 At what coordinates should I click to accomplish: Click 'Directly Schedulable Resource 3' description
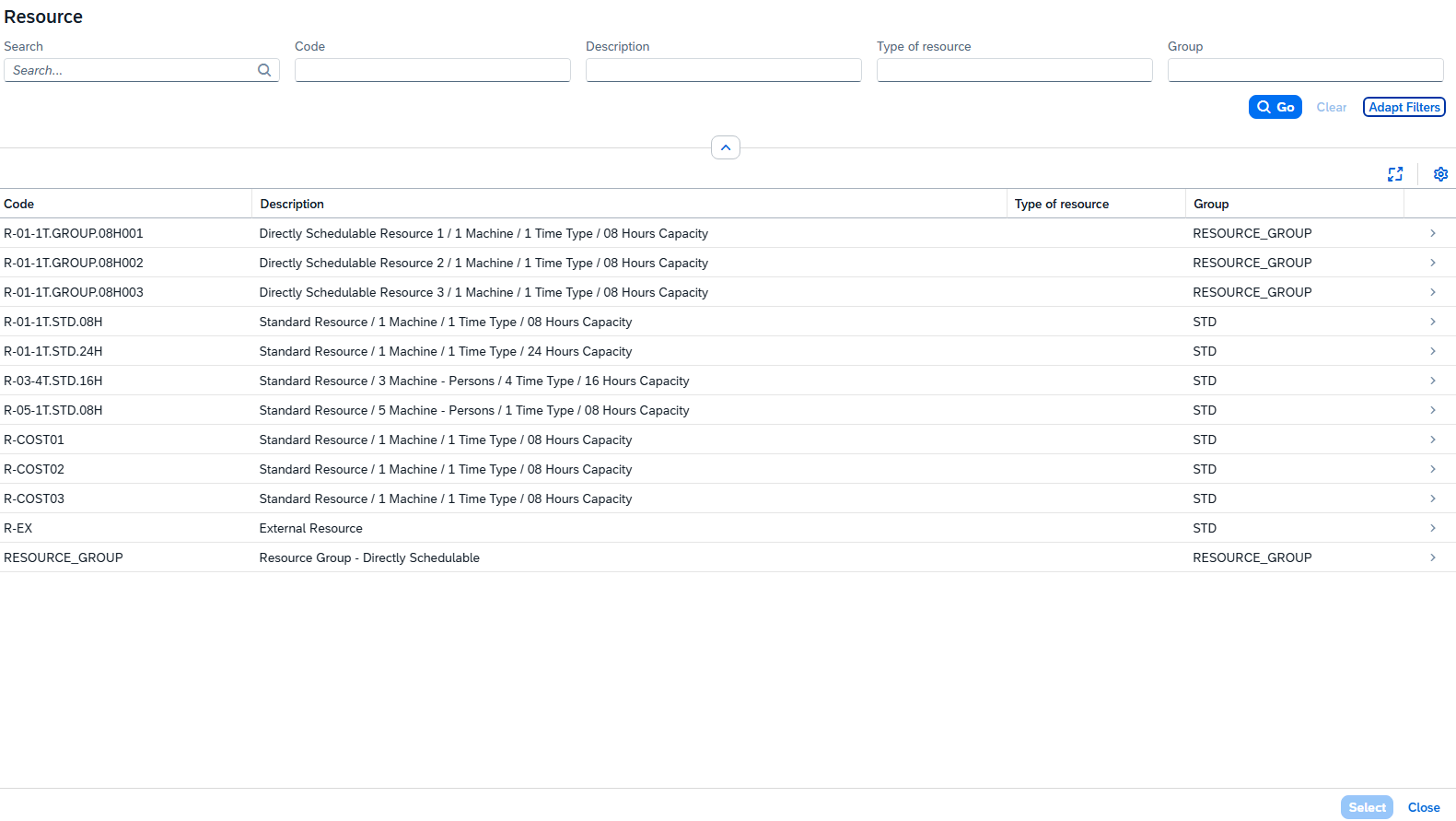pos(483,292)
